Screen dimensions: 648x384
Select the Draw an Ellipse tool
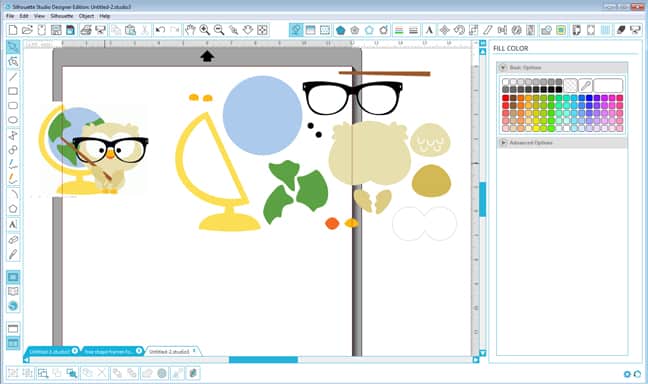pos(13,120)
